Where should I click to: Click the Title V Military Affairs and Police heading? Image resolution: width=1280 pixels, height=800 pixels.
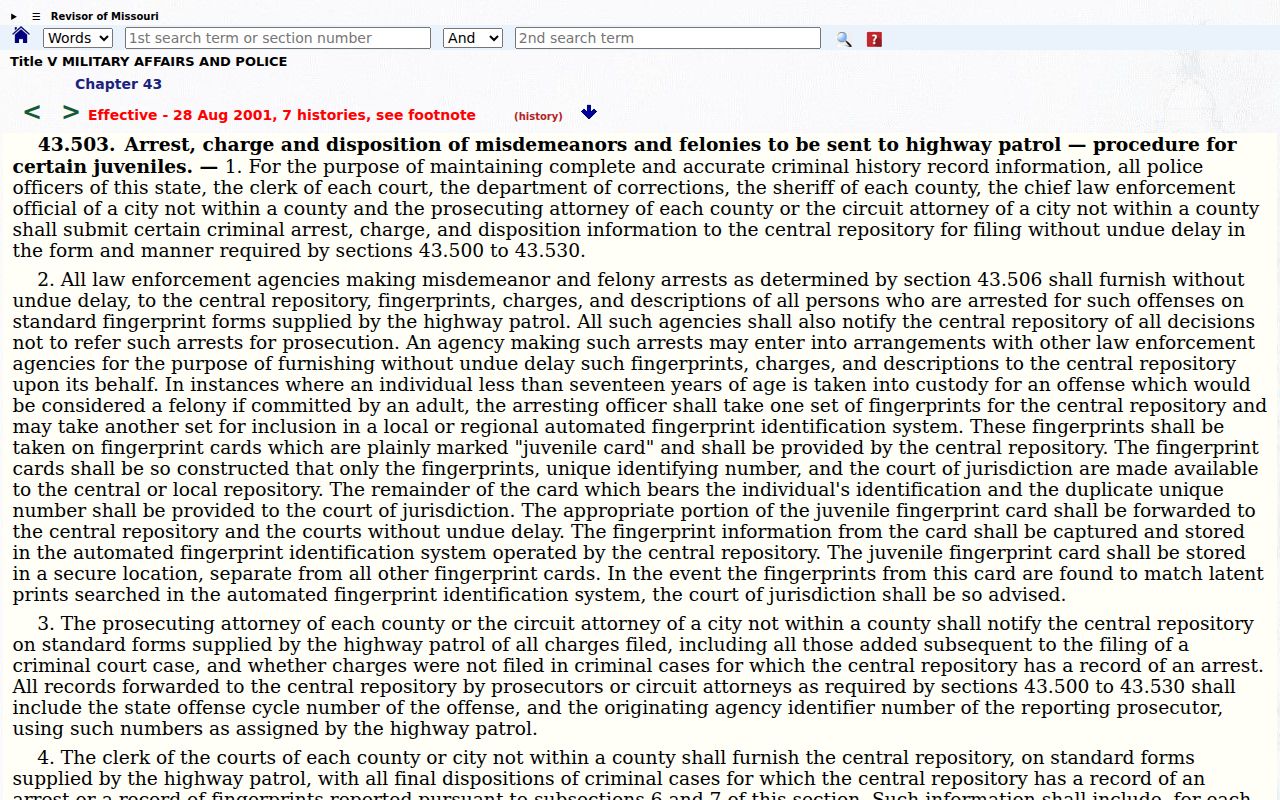click(149, 61)
